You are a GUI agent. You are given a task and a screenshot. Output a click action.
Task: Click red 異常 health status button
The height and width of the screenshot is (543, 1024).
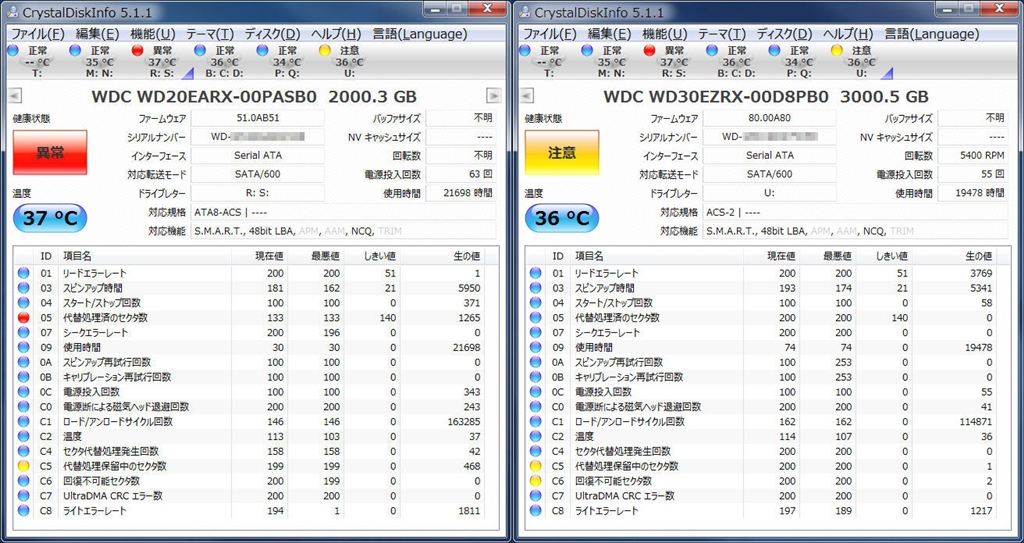pos(50,152)
